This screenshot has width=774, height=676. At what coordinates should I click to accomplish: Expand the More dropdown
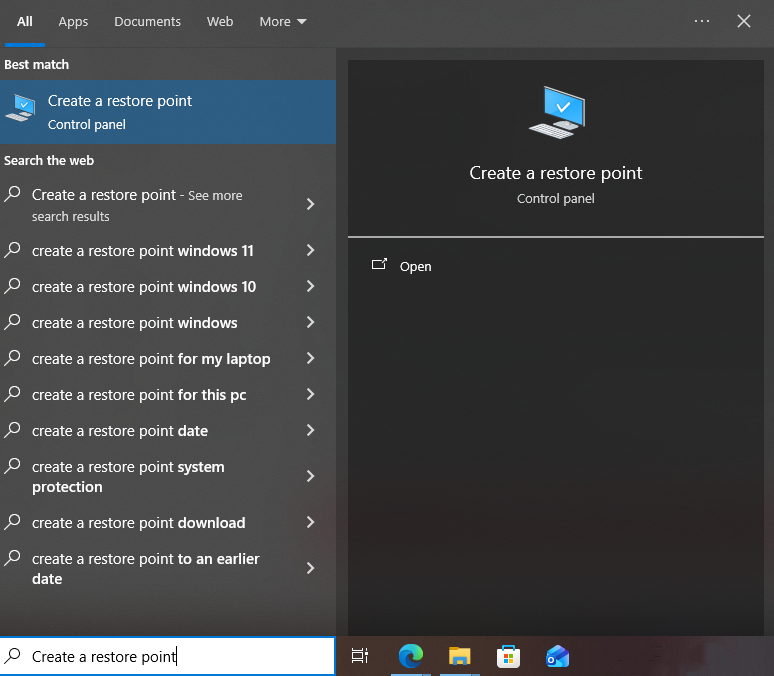pyautogui.click(x=283, y=22)
